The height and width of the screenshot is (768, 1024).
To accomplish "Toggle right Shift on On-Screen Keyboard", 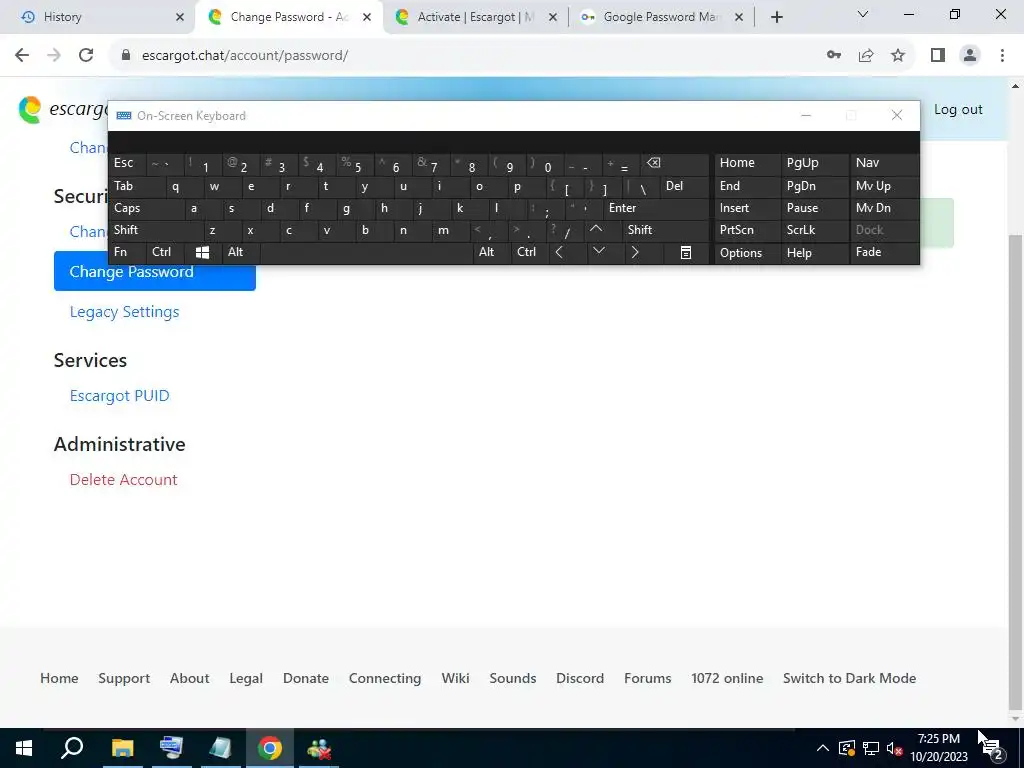I will click(665, 230).
